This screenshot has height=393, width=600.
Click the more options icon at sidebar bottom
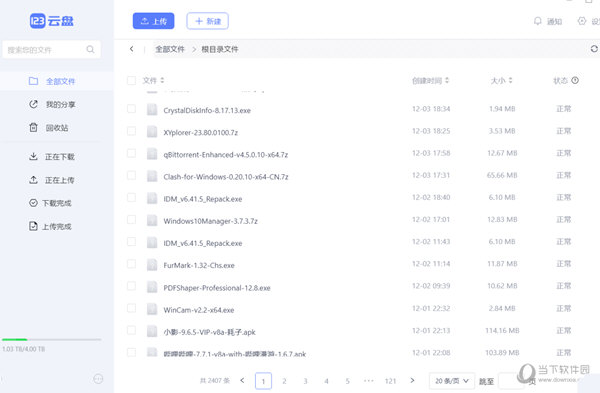click(x=98, y=379)
